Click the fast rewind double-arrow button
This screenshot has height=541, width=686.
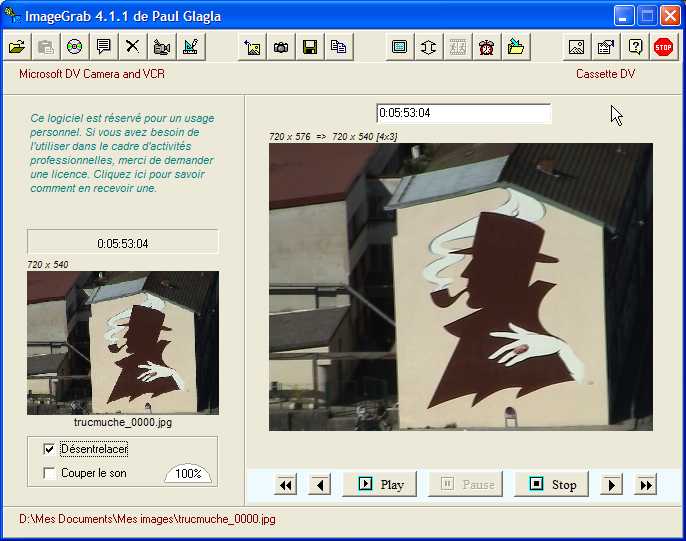click(x=286, y=485)
